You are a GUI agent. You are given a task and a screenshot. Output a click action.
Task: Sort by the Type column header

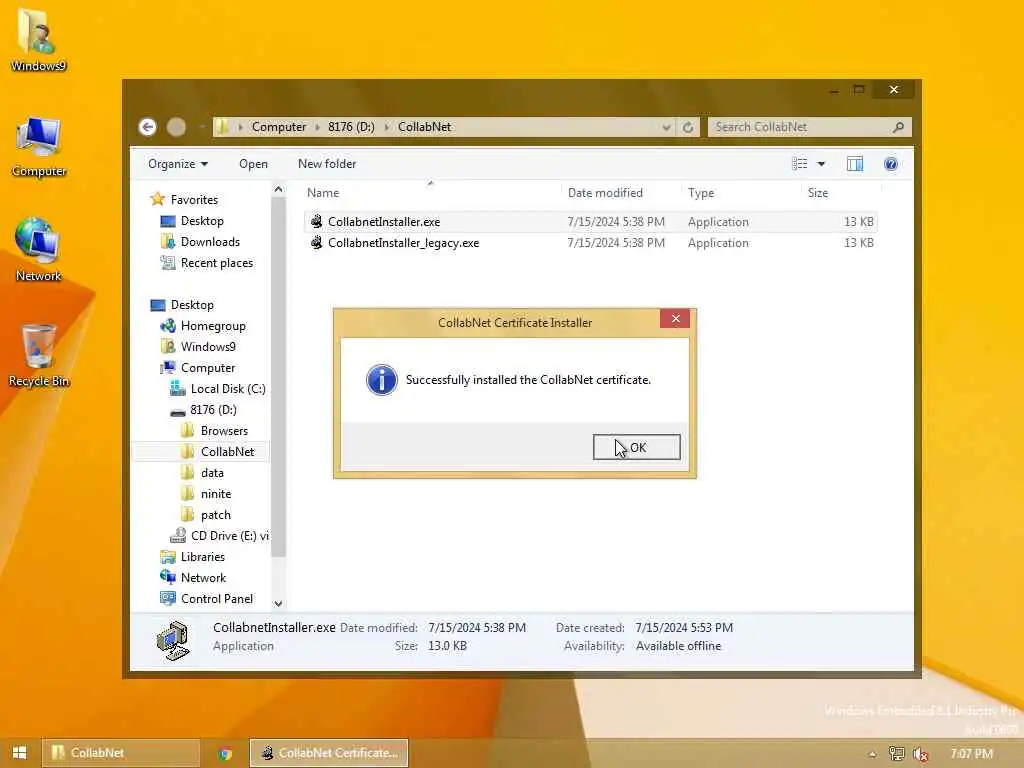coord(701,193)
